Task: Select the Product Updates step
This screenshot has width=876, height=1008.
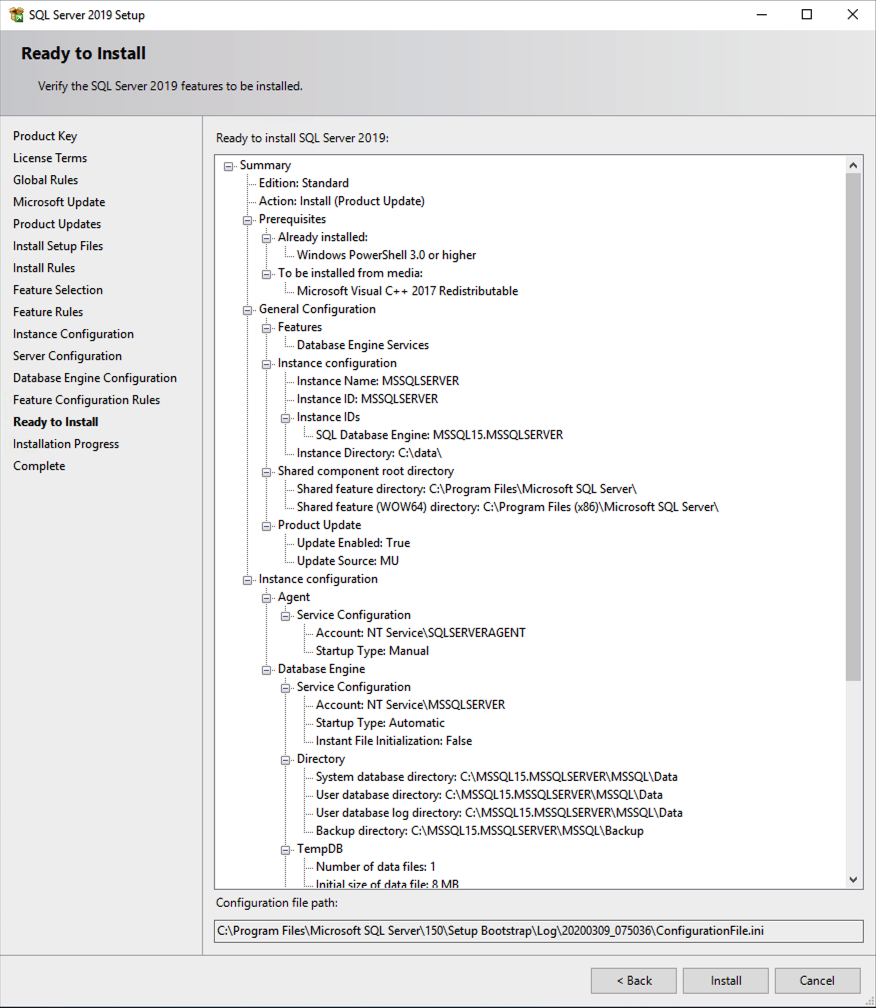Action: tap(57, 224)
